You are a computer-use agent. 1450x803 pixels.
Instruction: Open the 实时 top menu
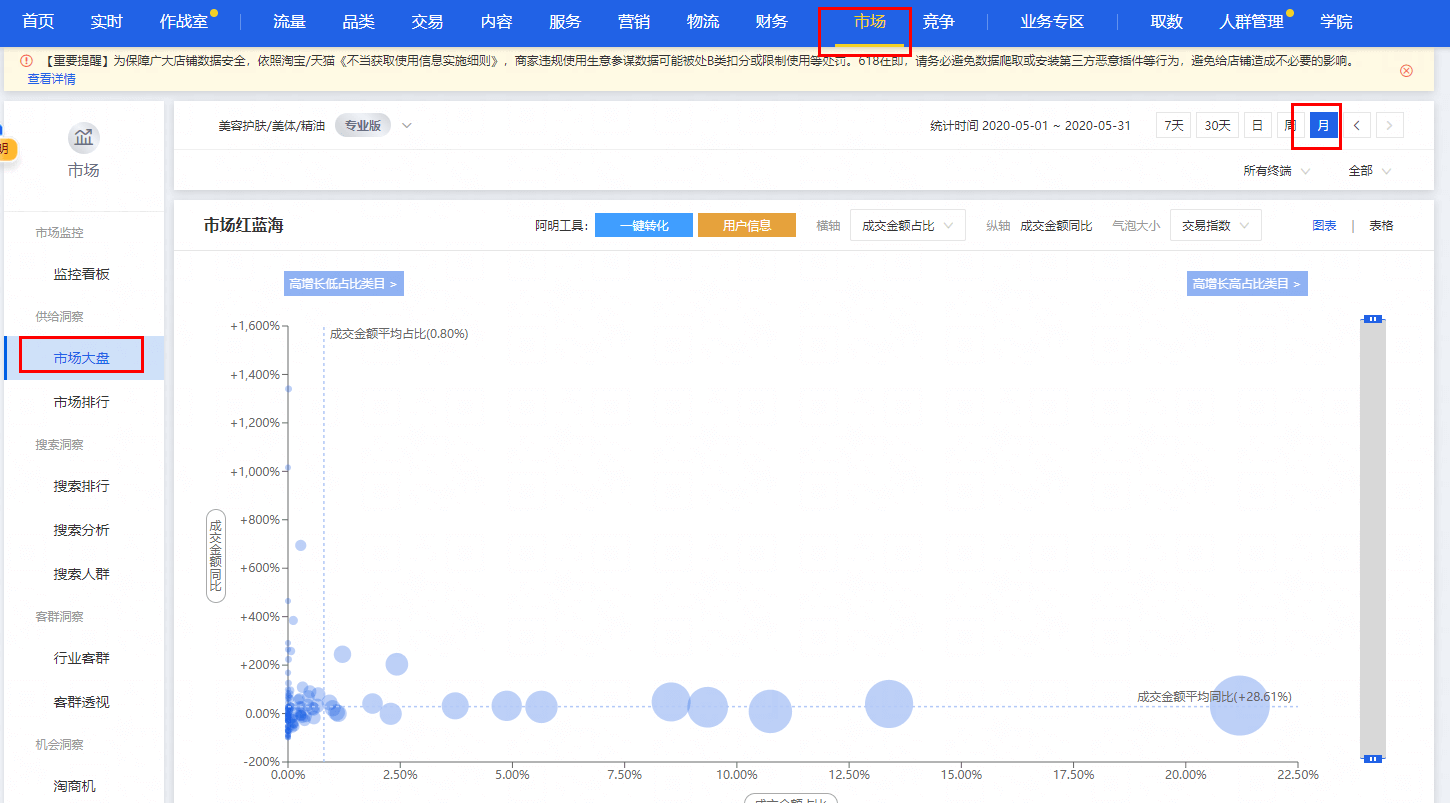coord(106,22)
